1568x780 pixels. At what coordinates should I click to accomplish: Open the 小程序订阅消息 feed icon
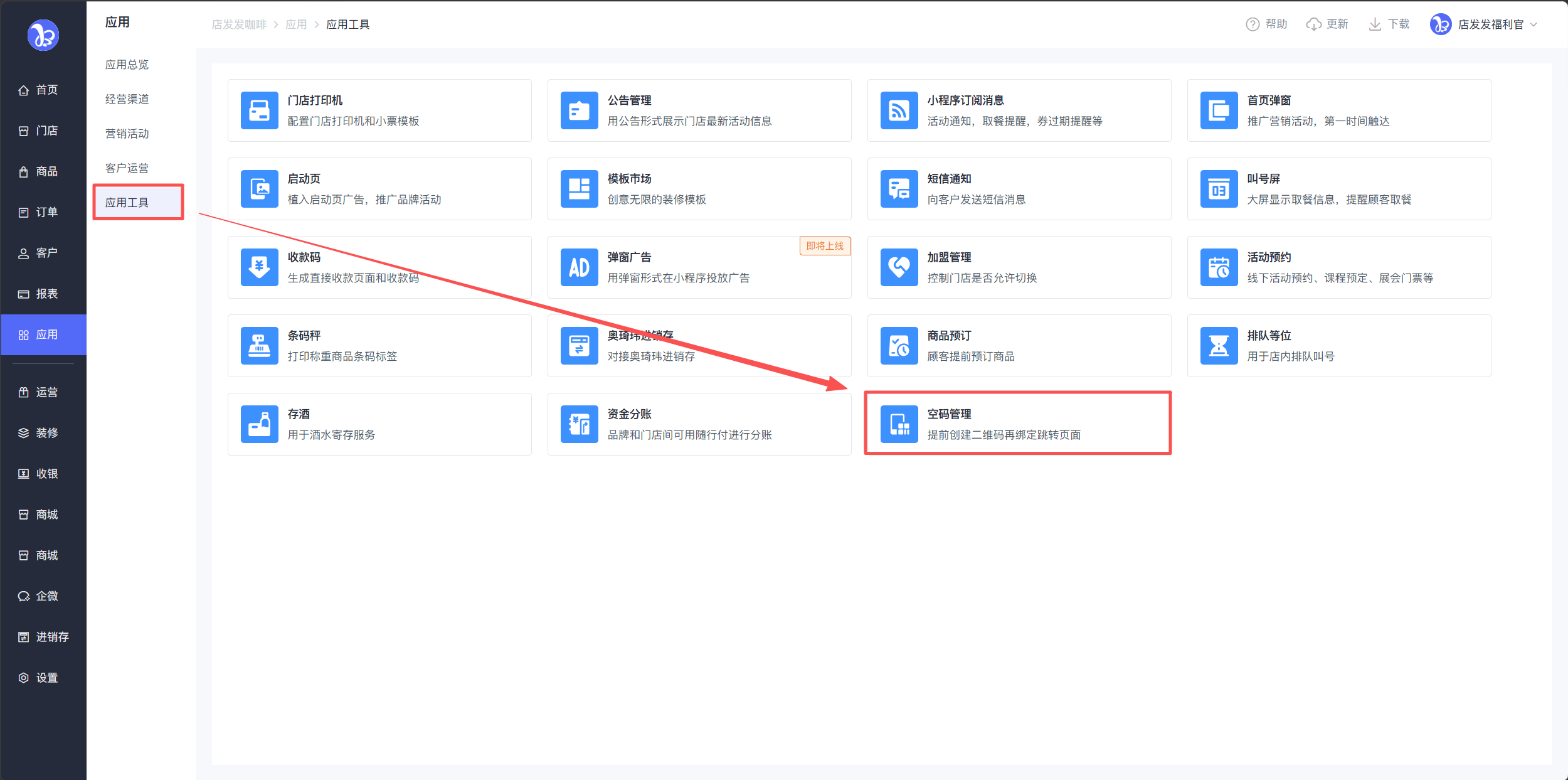click(899, 110)
